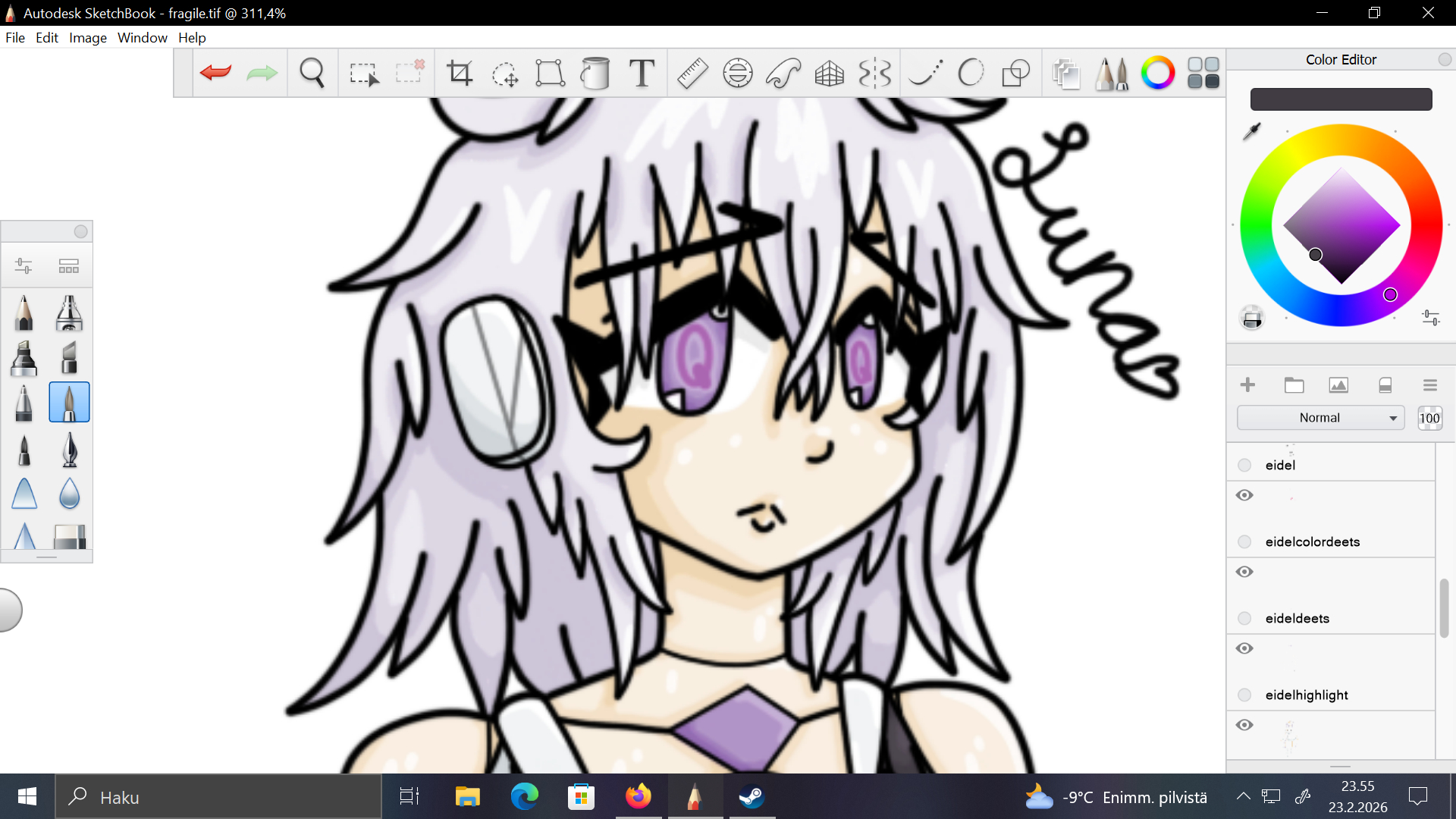Image resolution: width=1456 pixels, height=819 pixels.
Task: Enable the Ruler guide tool
Action: 692,73
